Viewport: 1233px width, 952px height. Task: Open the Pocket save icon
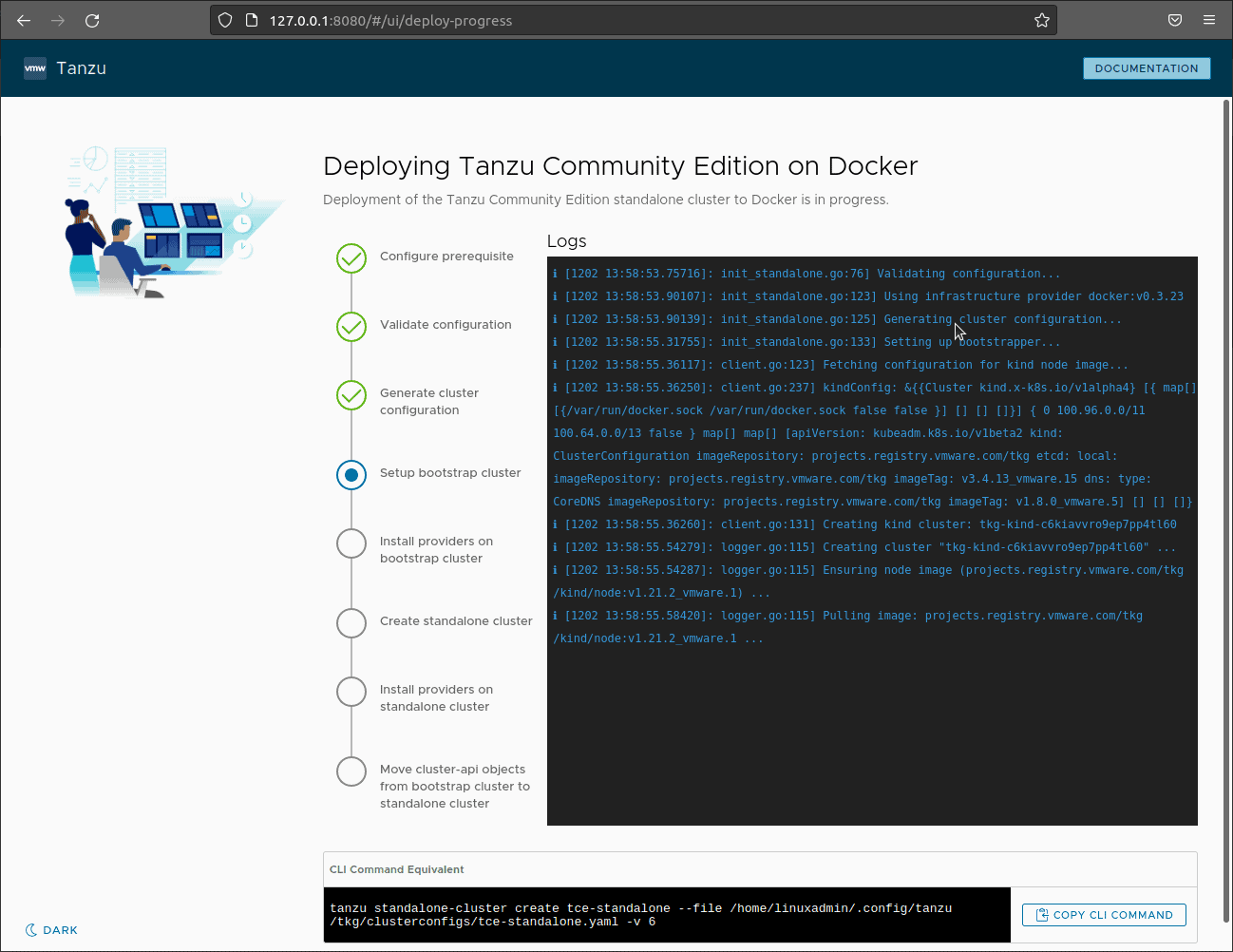click(1175, 20)
